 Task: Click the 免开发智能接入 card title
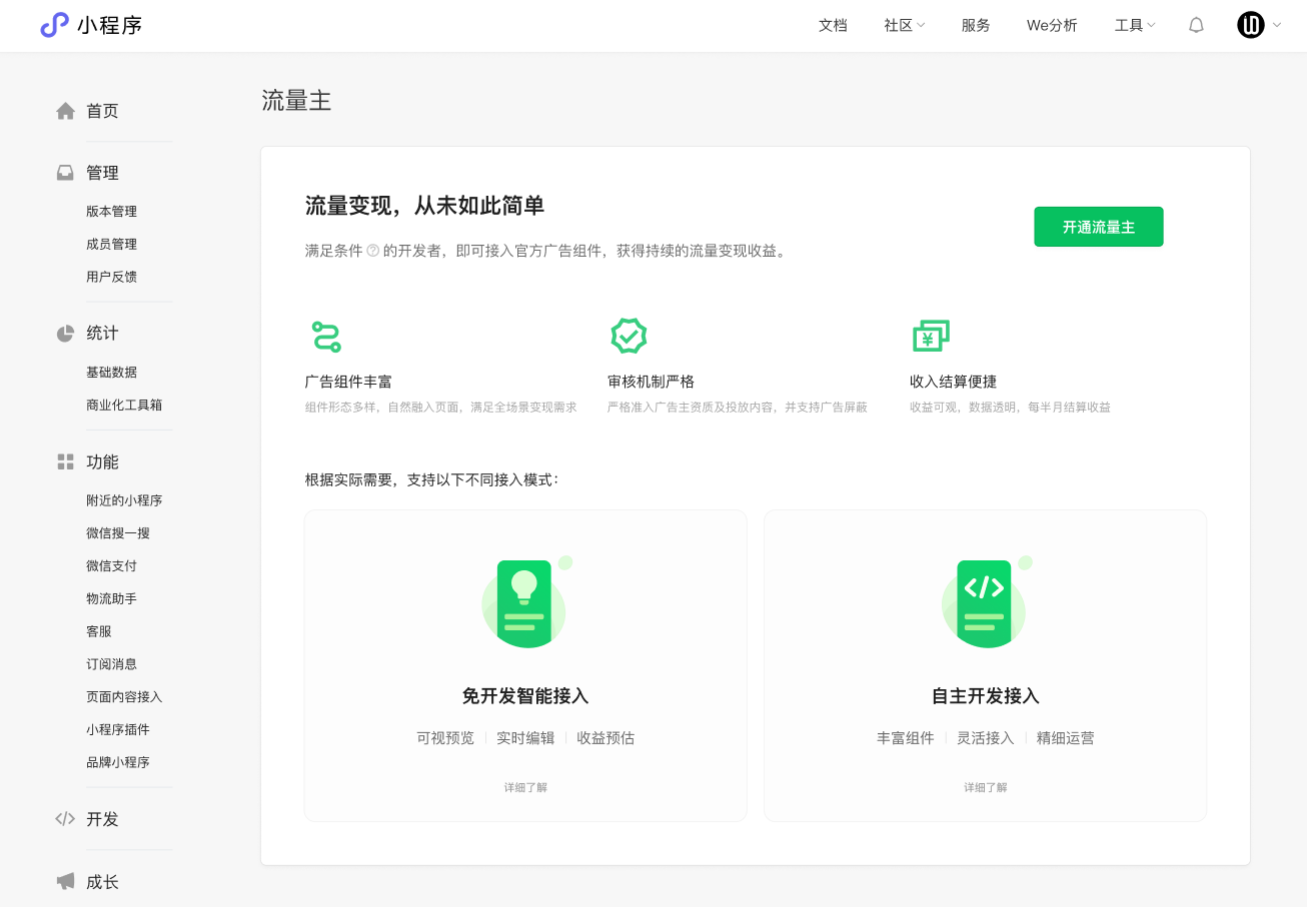click(526, 696)
